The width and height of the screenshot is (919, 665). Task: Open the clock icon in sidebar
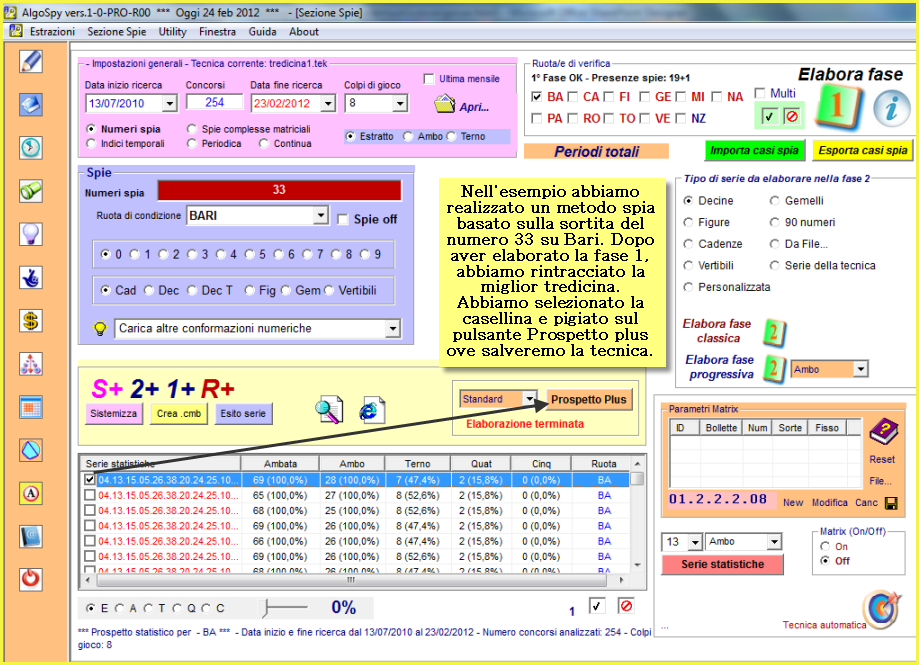[30, 148]
